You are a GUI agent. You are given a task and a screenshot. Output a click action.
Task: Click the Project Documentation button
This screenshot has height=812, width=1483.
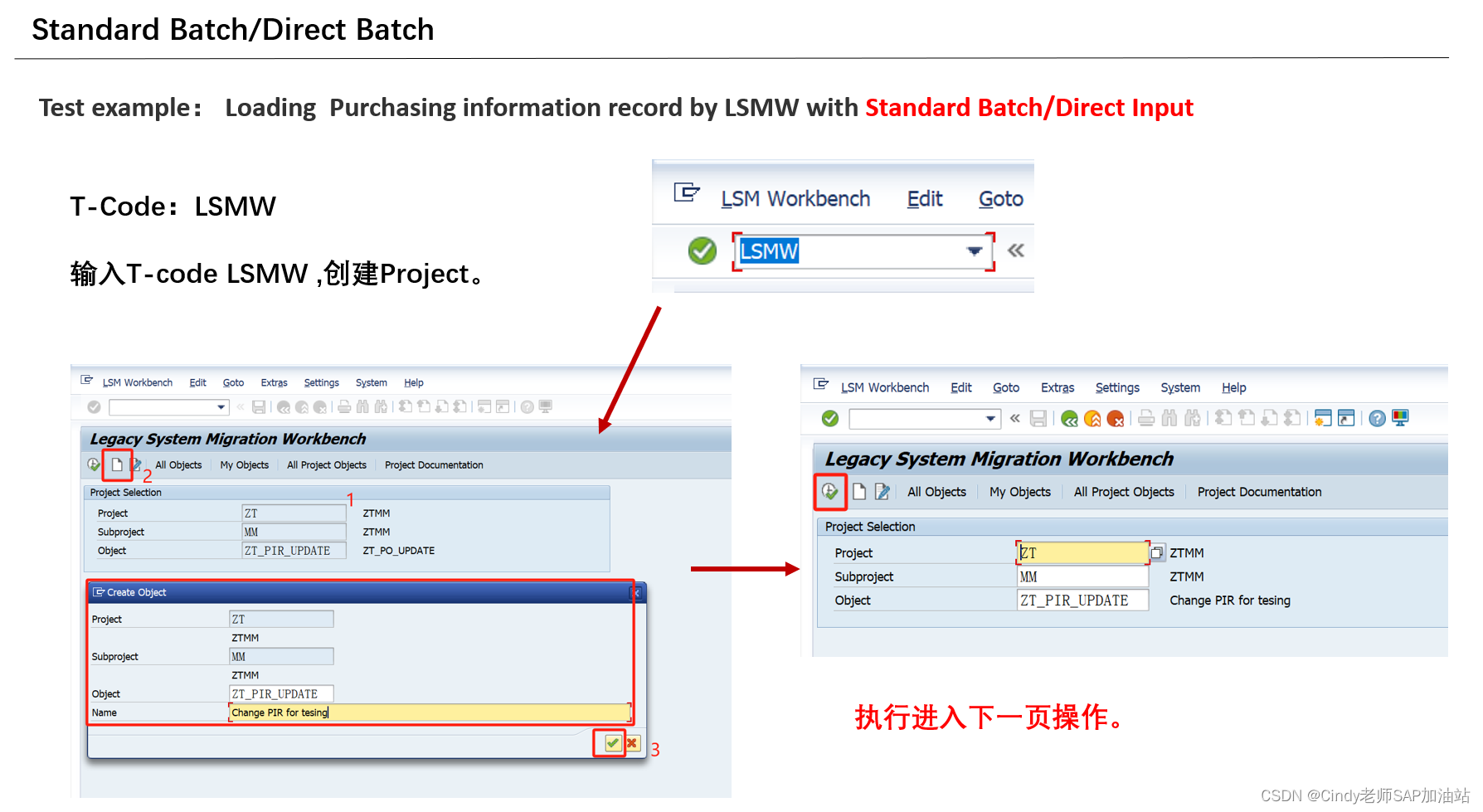coord(1259,492)
